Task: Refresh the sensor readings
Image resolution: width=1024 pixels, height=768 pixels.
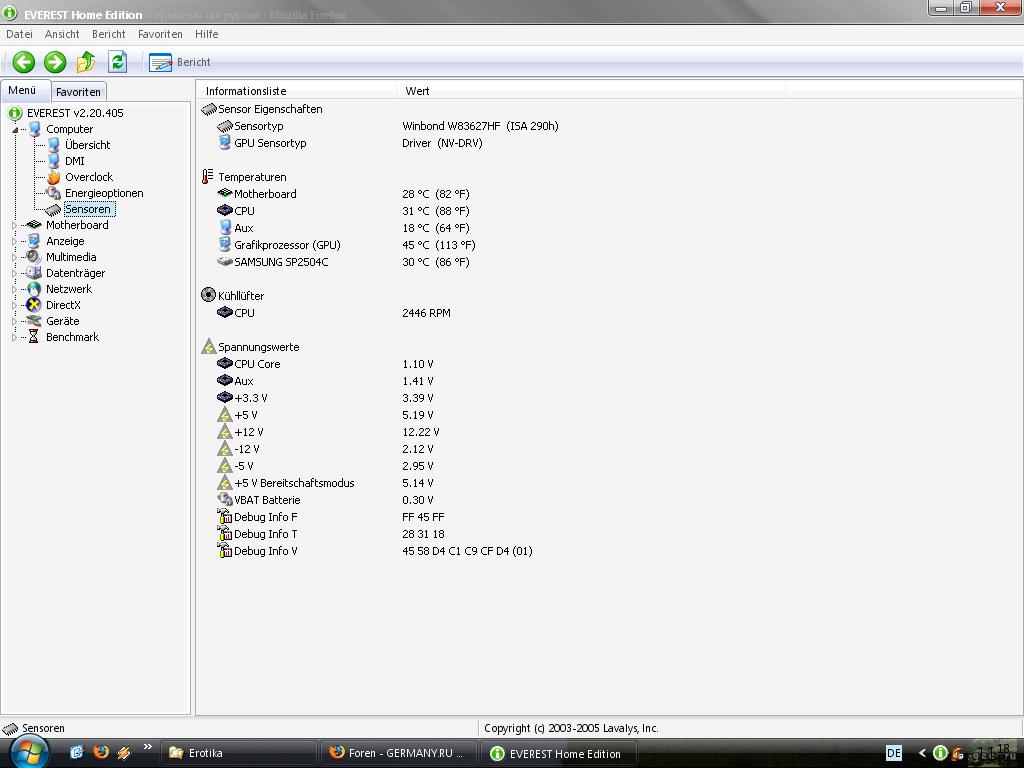Action: pos(118,62)
